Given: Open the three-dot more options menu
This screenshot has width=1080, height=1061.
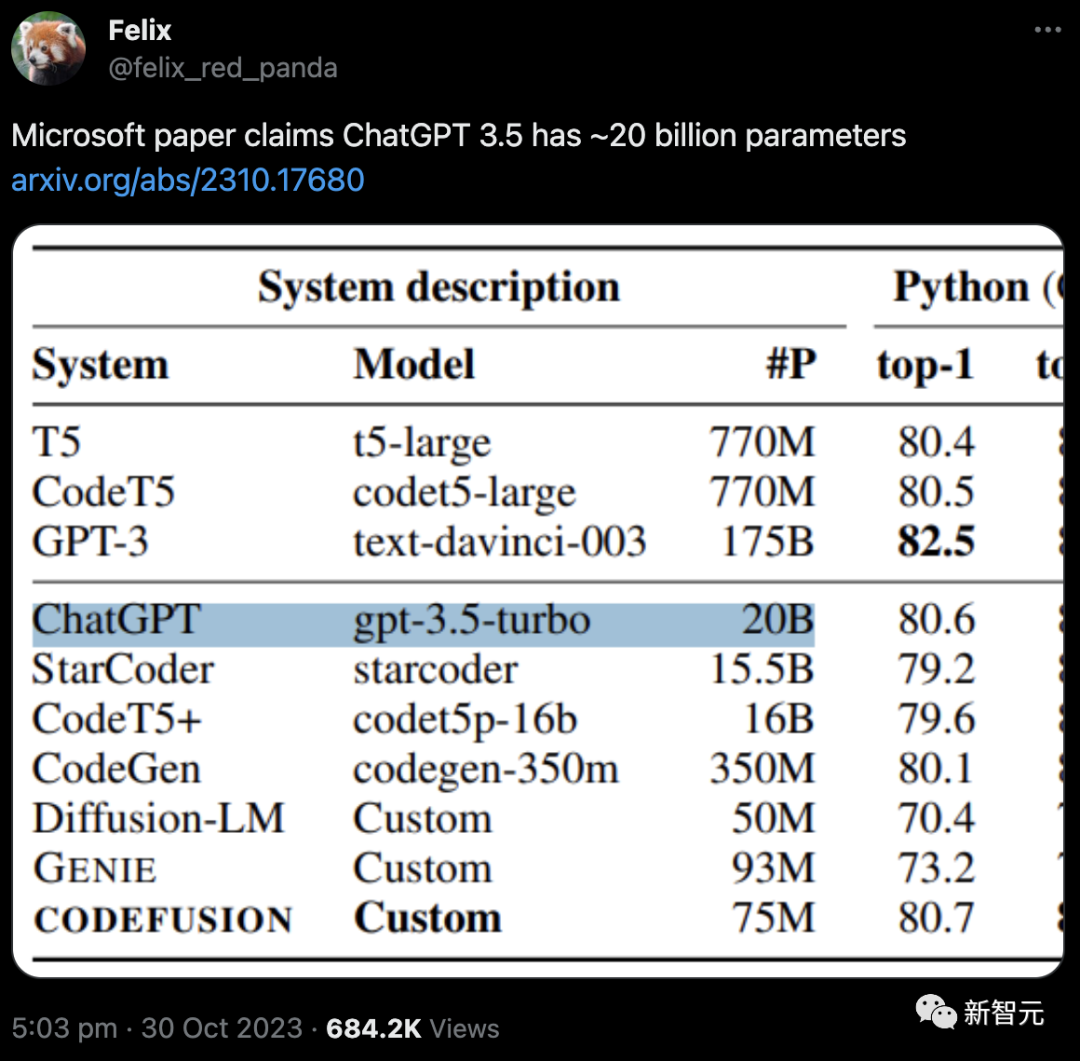Looking at the screenshot, I should (x=1046, y=31).
